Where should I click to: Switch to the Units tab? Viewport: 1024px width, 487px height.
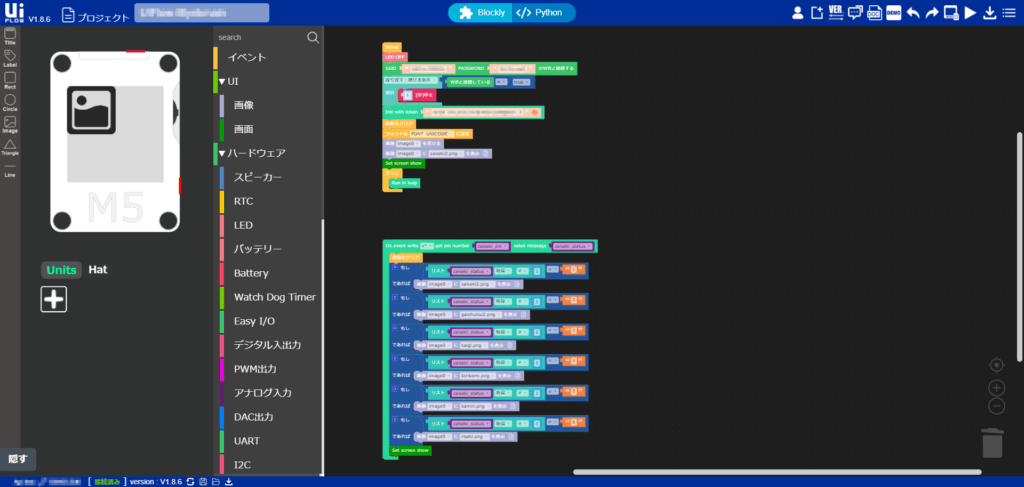pyautogui.click(x=62, y=270)
